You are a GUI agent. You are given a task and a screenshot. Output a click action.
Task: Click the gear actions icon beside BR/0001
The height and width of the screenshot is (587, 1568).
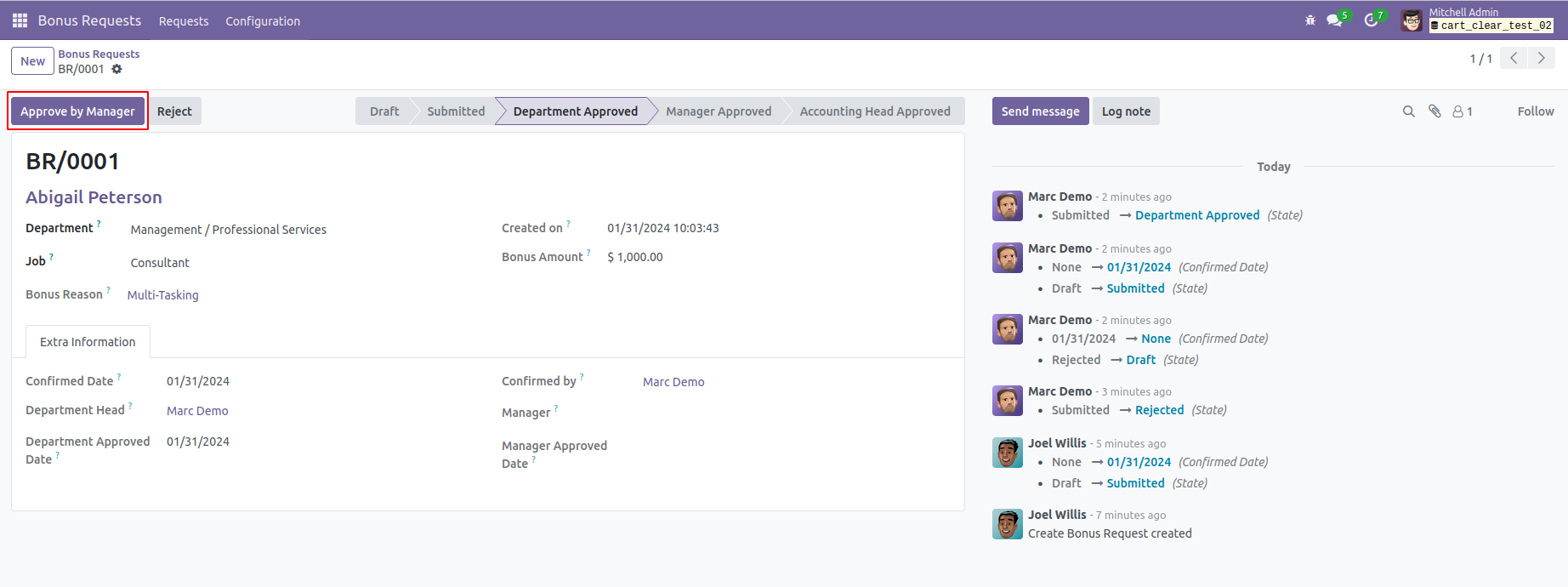pos(117,69)
